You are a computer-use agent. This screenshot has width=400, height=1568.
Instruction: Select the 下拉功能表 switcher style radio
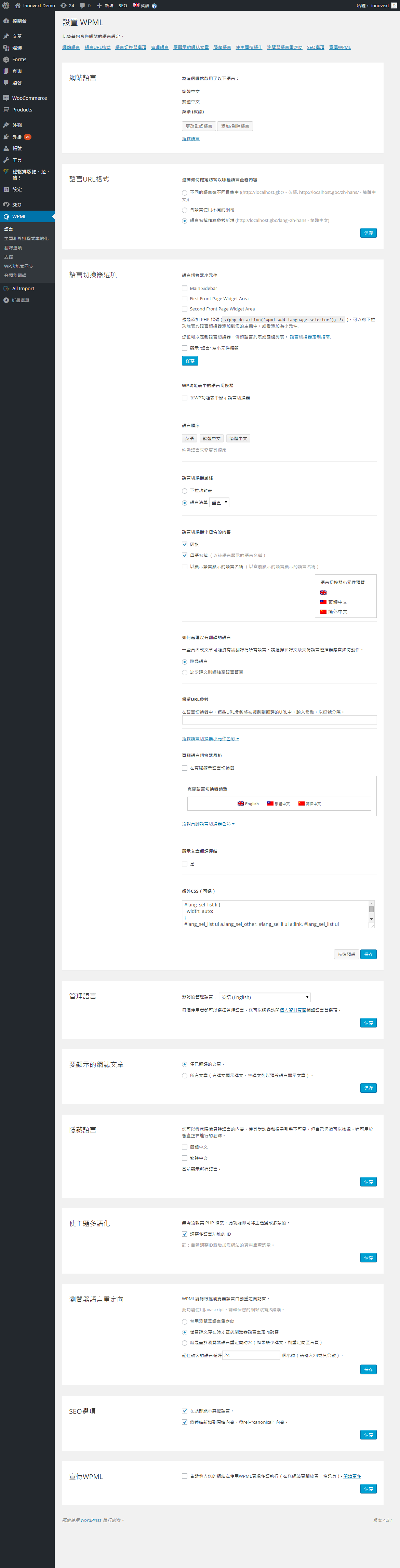click(x=185, y=491)
